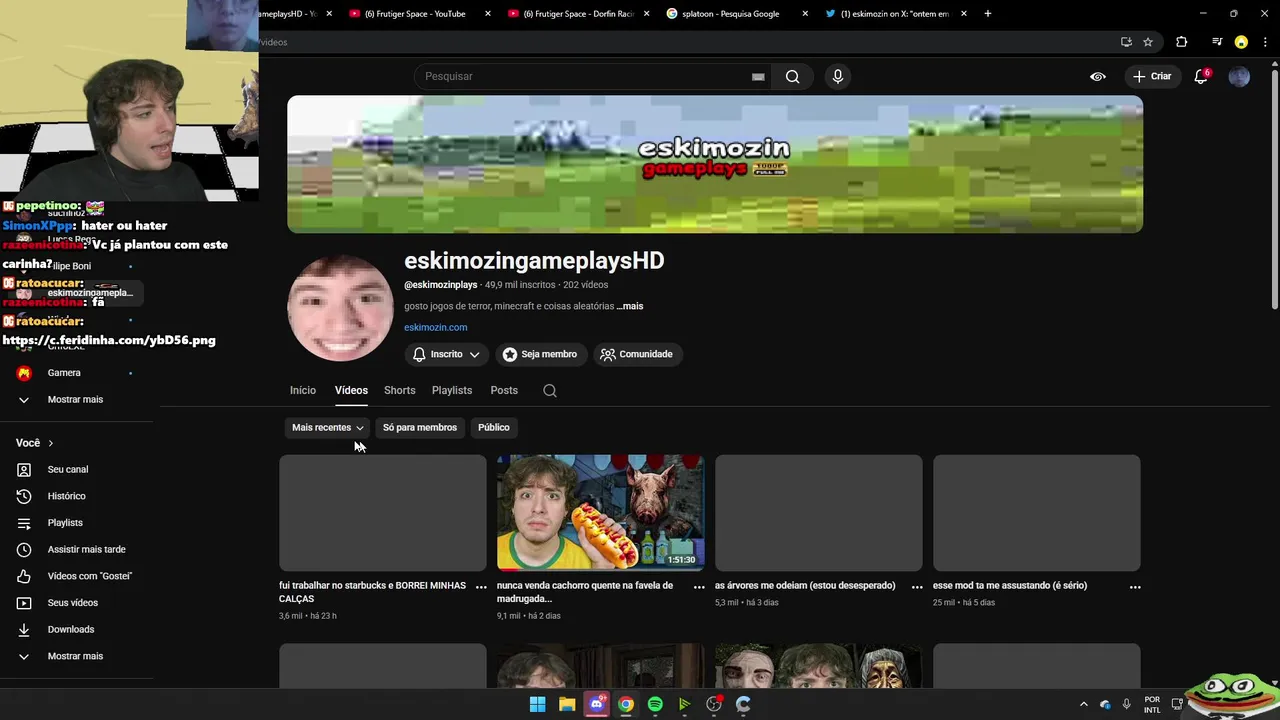The width and height of the screenshot is (1280, 720).
Task: Open Chrome from the taskbar
Action: (x=626, y=704)
